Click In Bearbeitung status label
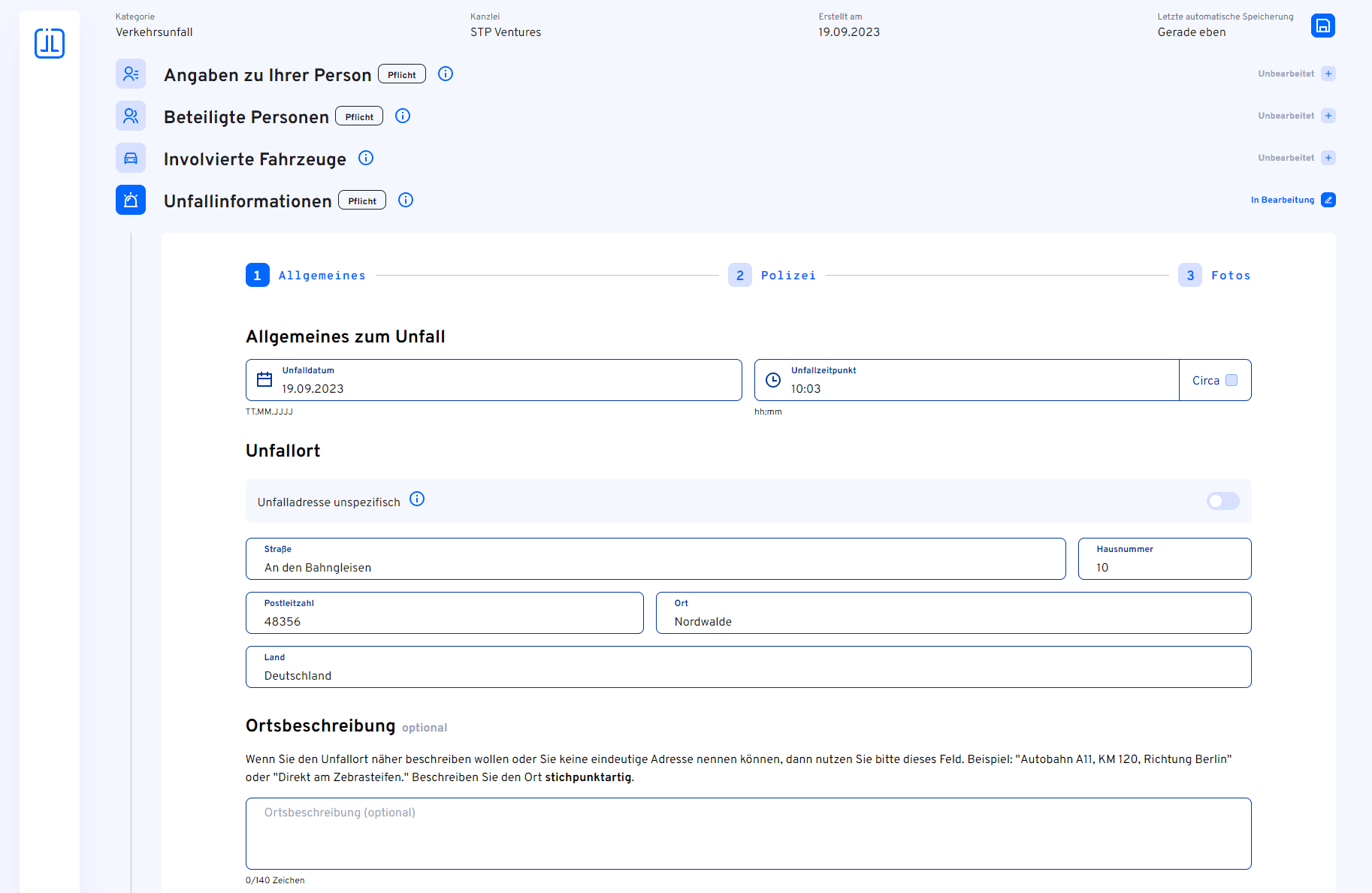This screenshot has height=893, width=1372. point(1283,200)
